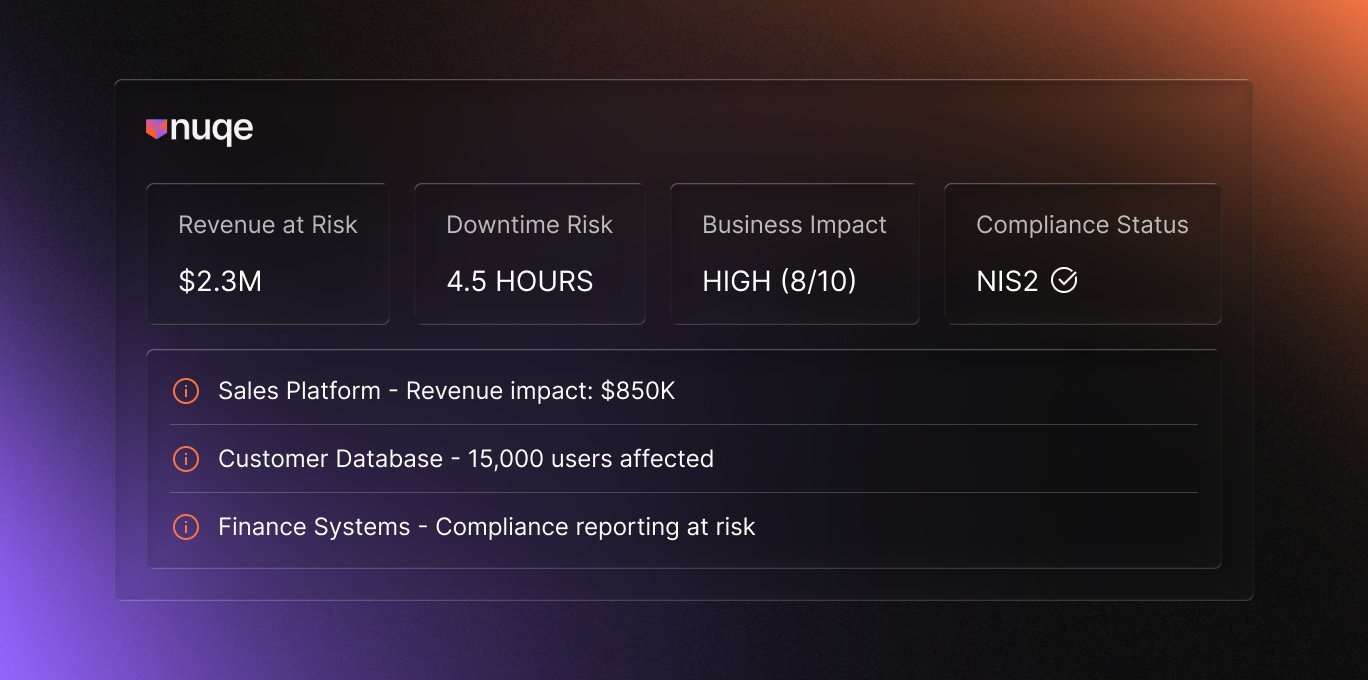Select the $2.3M revenue figure

pyautogui.click(x=219, y=281)
